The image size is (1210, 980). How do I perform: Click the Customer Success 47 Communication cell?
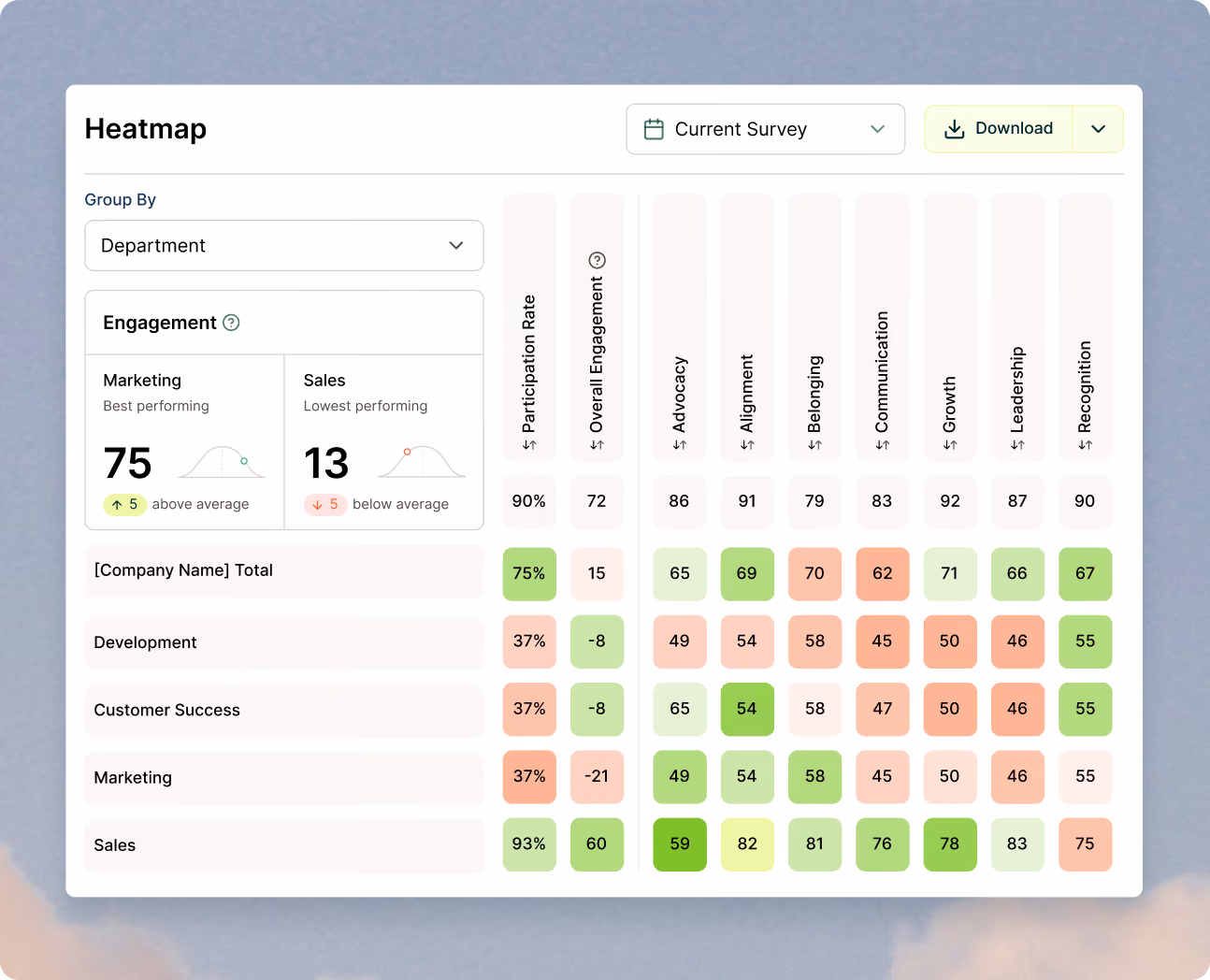click(x=883, y=709)
